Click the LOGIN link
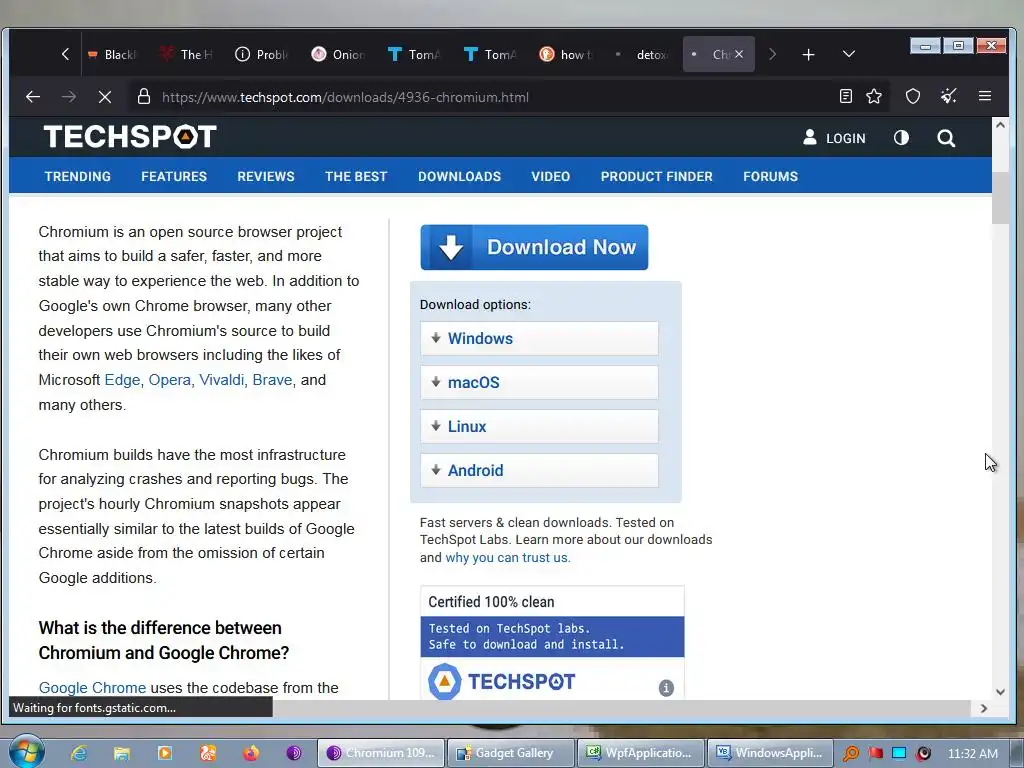 pos(834,138)
